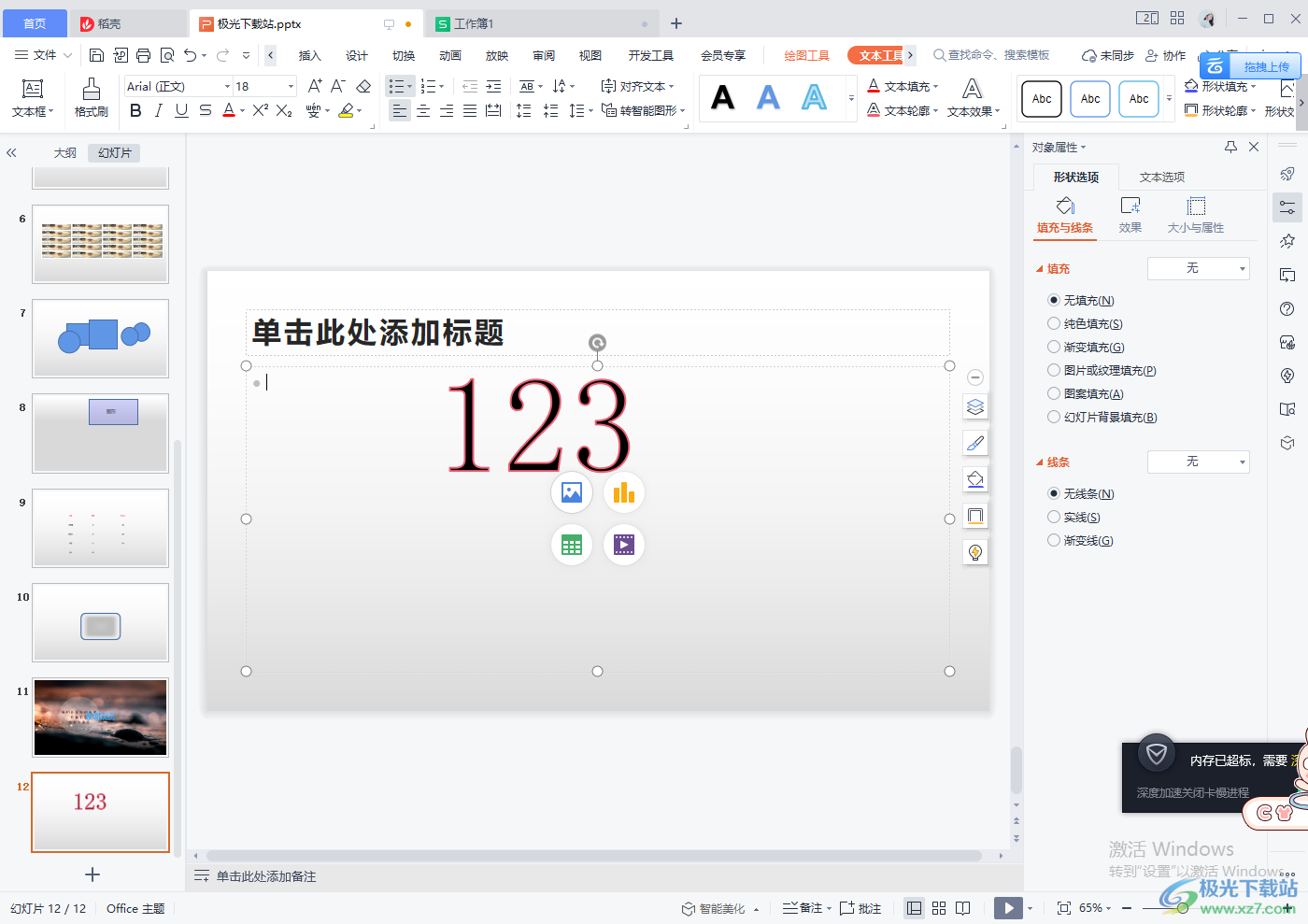Click the Notes (备注) button in status bar

[x=806, y=908]
